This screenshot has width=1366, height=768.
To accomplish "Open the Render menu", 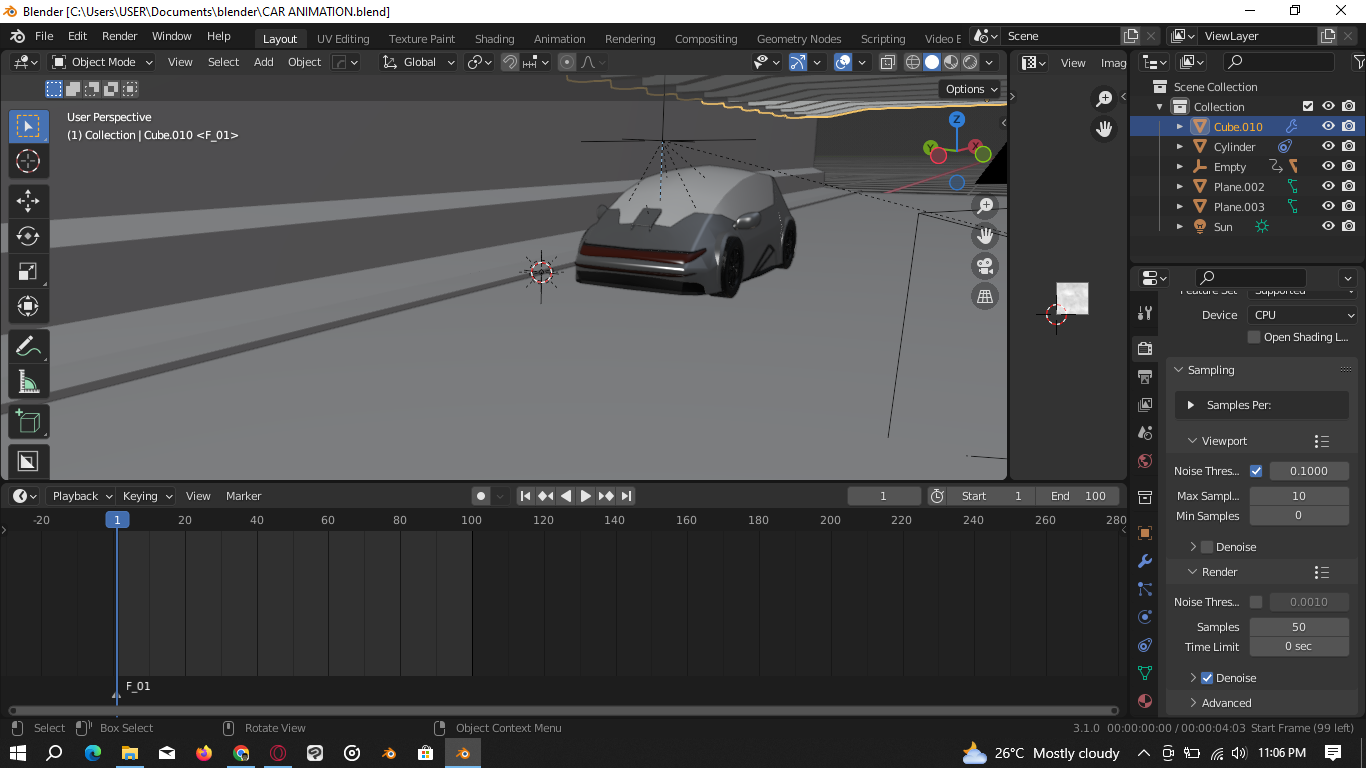I will click(119, 36).
